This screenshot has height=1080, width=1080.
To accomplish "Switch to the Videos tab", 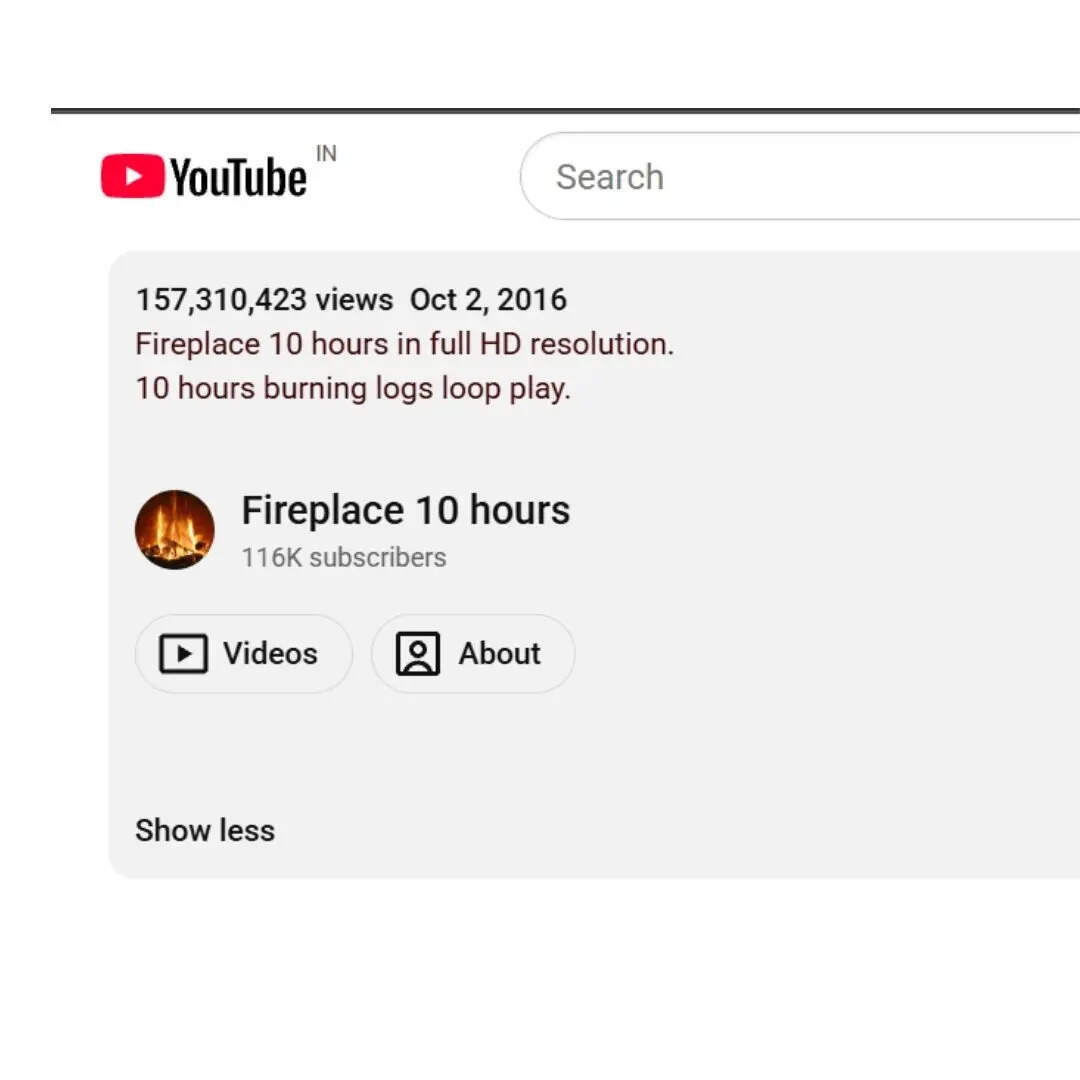I will coord(243,653).
